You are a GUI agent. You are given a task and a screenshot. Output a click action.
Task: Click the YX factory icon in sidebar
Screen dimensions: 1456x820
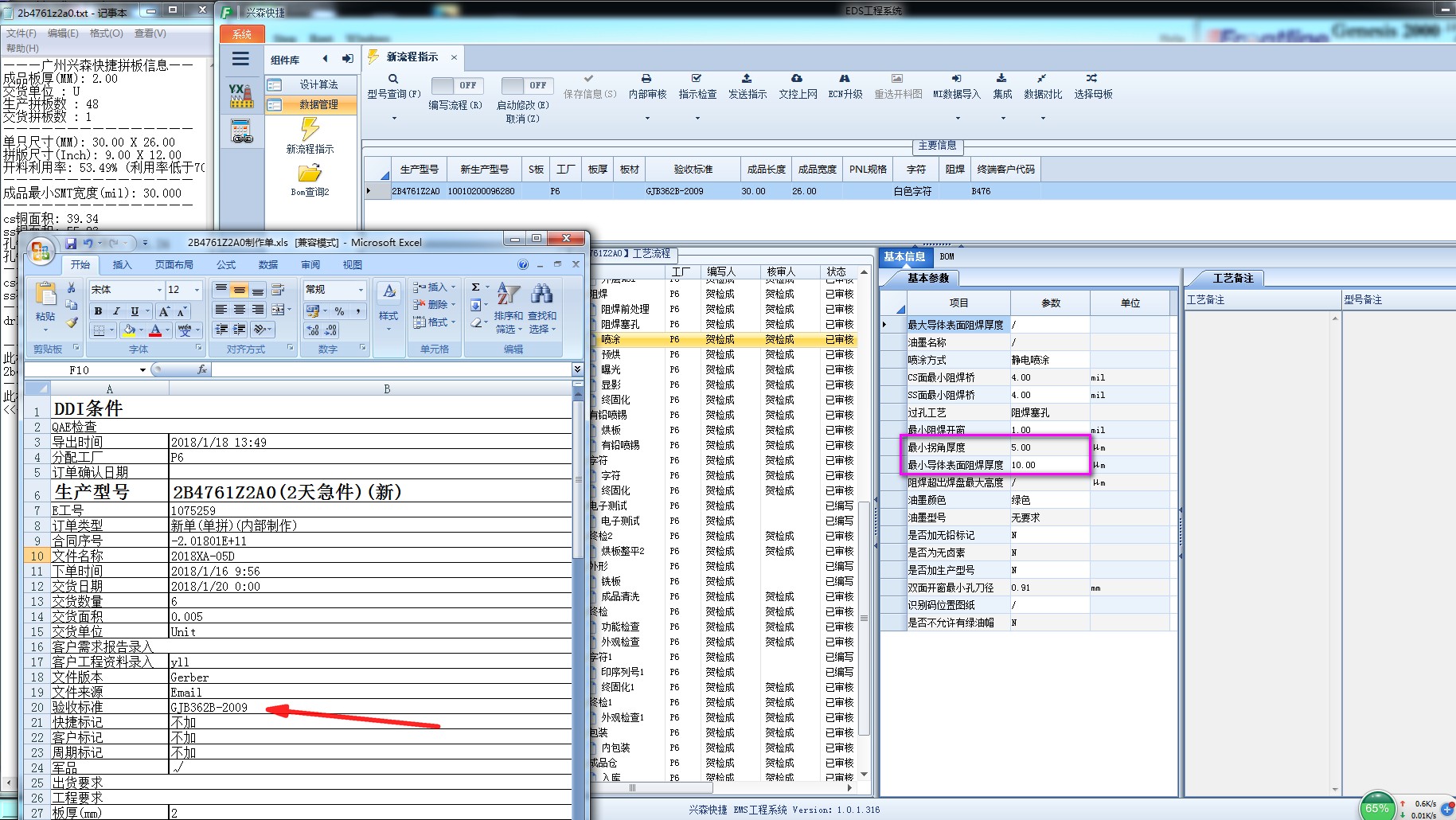coord(241,96)
